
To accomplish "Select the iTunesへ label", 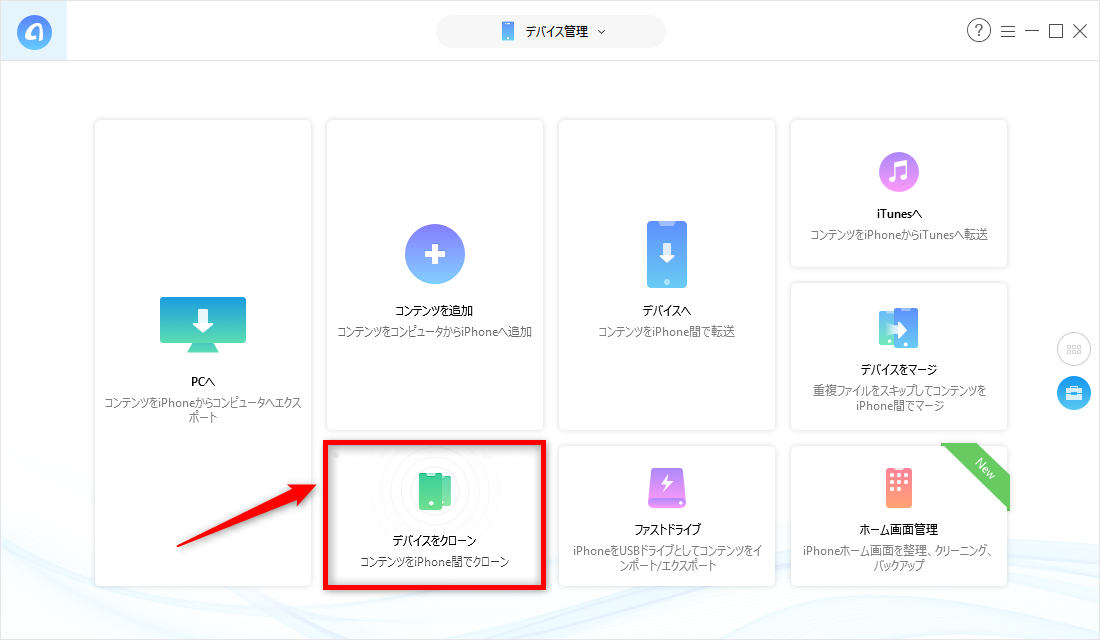I will (899, 214).
